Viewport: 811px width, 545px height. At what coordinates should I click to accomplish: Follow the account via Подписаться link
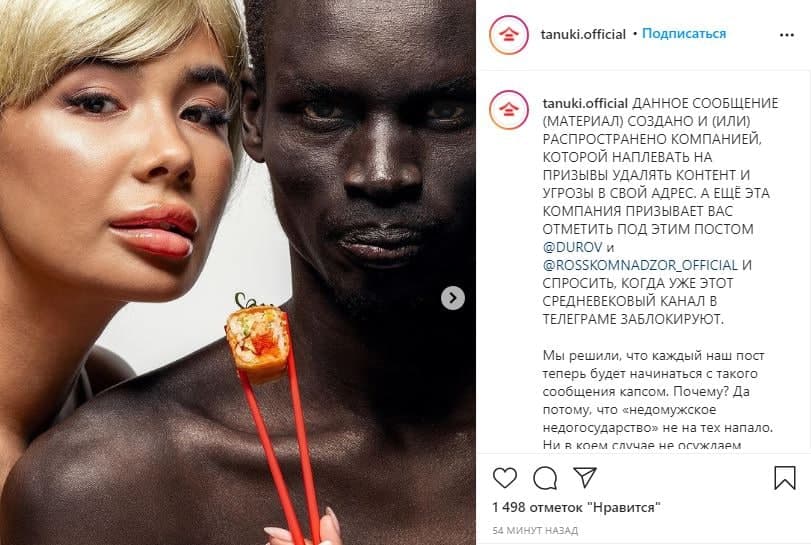coord(684,34)
